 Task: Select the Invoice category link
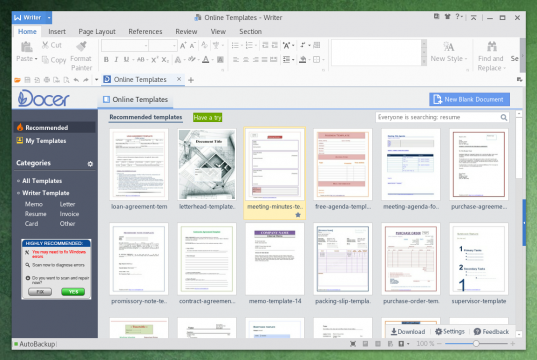[x=69, y=214]
